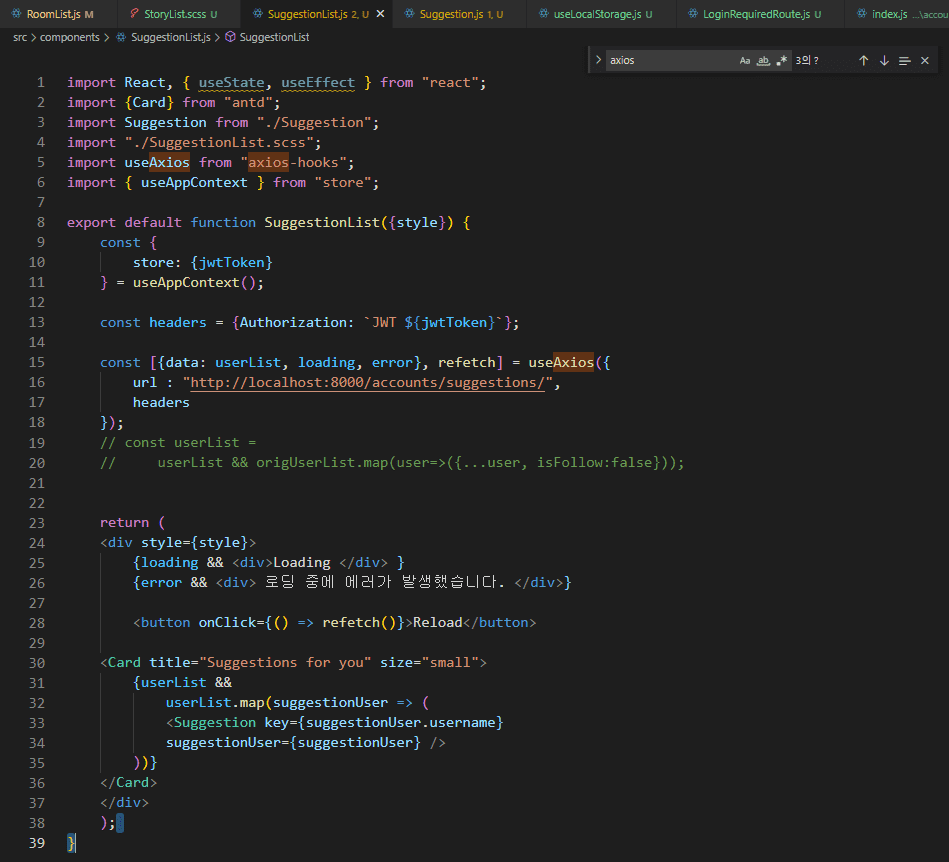This screenshot has height=862, width=949.
Task: Click React icon on index.js tab
Action: coord(862,13)
